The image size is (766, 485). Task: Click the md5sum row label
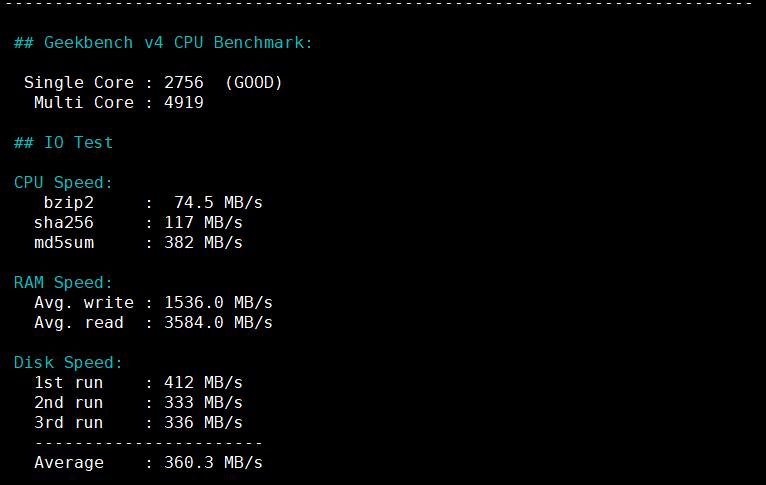point(63,243)
